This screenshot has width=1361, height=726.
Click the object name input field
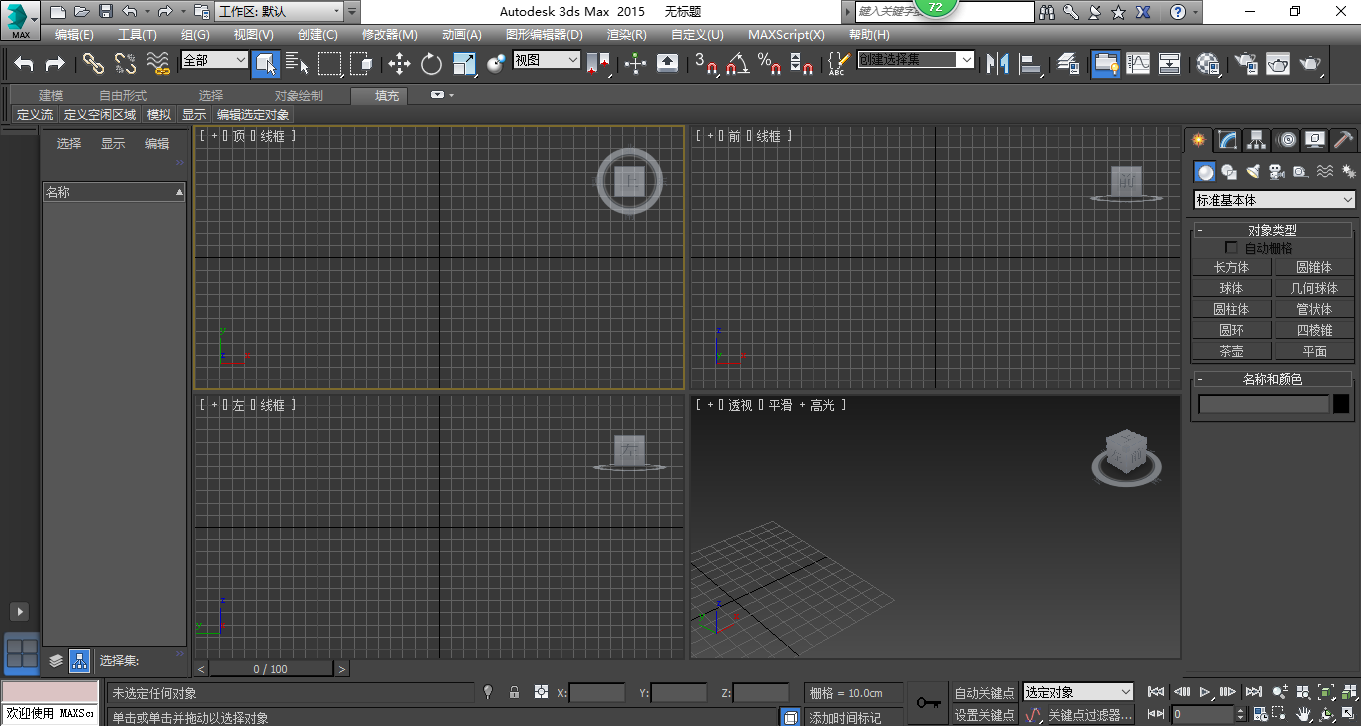point(1263,404)
